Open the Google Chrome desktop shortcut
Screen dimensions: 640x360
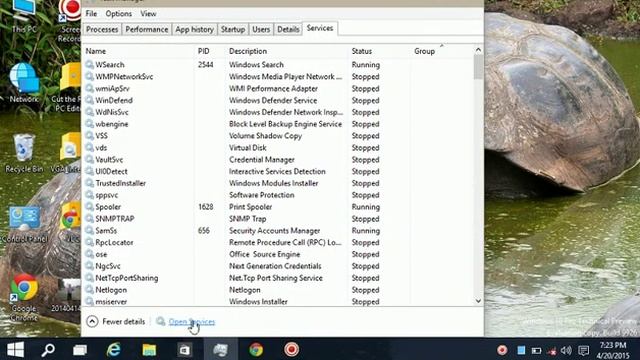click(x=24, y=297)
